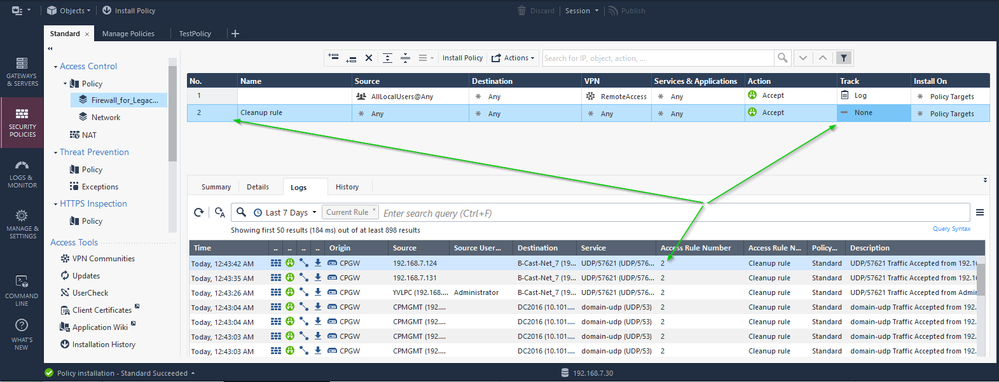Screen dimensions: 999x382
Task: Click the add rule above icon
Action: pos(333,57)
